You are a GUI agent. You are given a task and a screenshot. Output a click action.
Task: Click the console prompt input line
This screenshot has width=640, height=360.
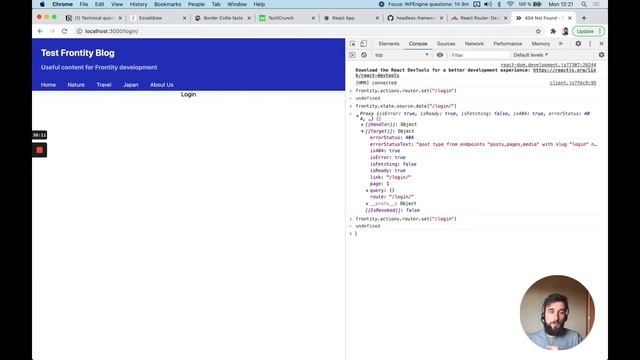(478, 233)
